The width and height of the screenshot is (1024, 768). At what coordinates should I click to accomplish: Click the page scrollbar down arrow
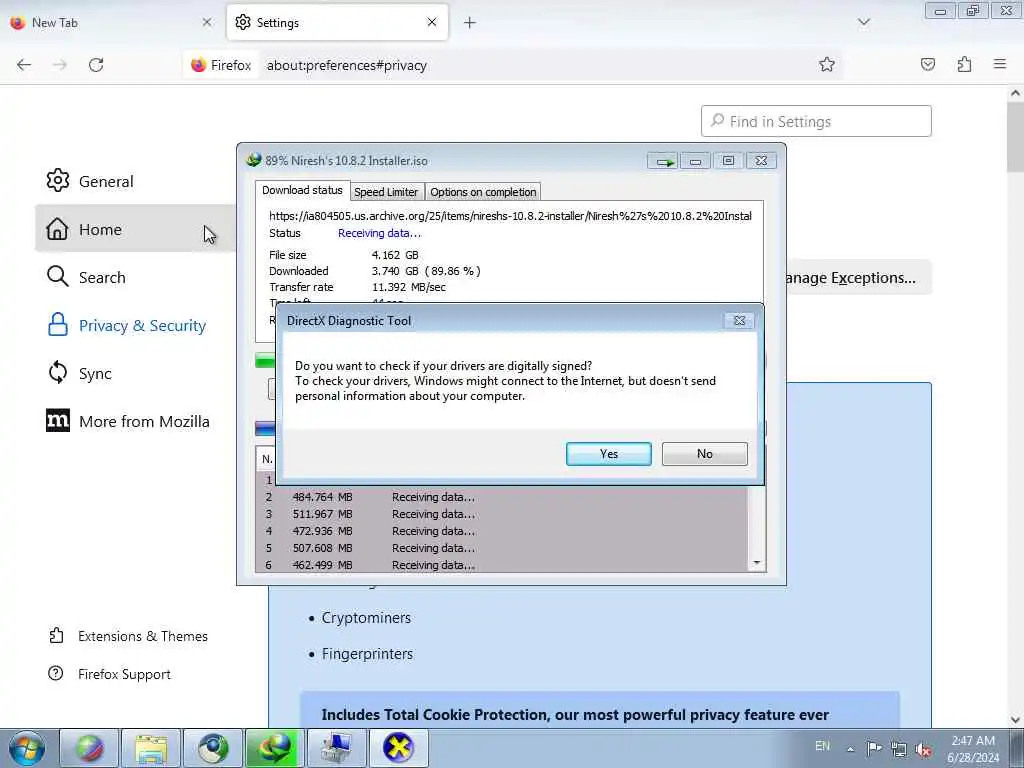[1015, 720]
